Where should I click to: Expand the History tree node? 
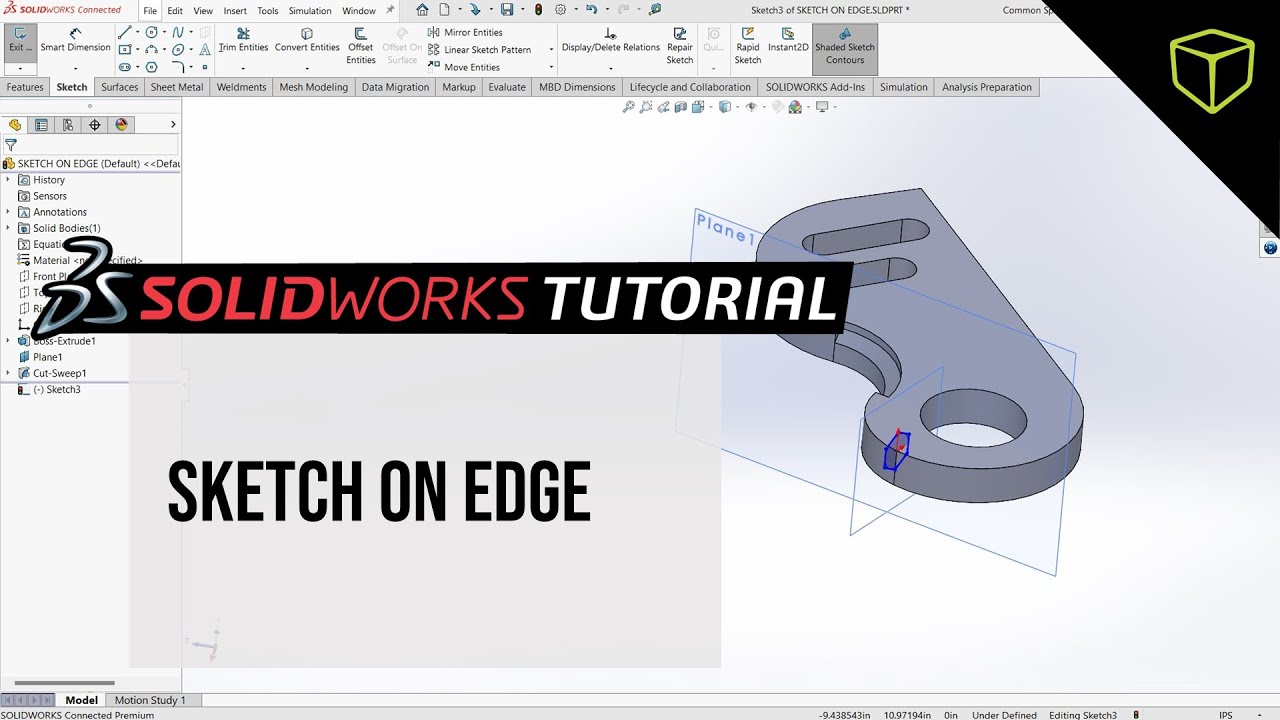pyautogui.click(x=8, y=180)
